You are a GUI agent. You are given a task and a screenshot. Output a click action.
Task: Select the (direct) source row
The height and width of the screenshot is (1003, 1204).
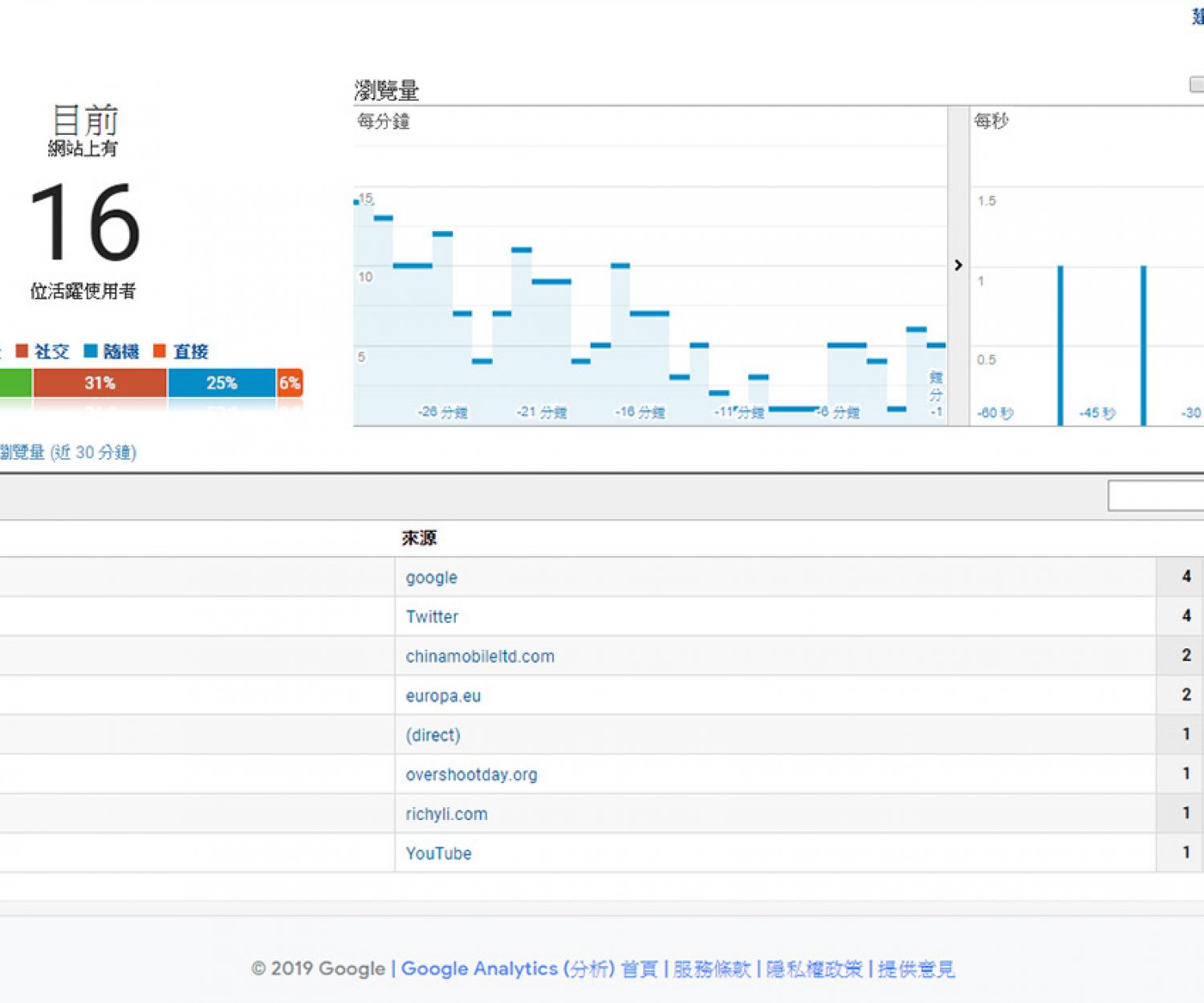[433, 735]
